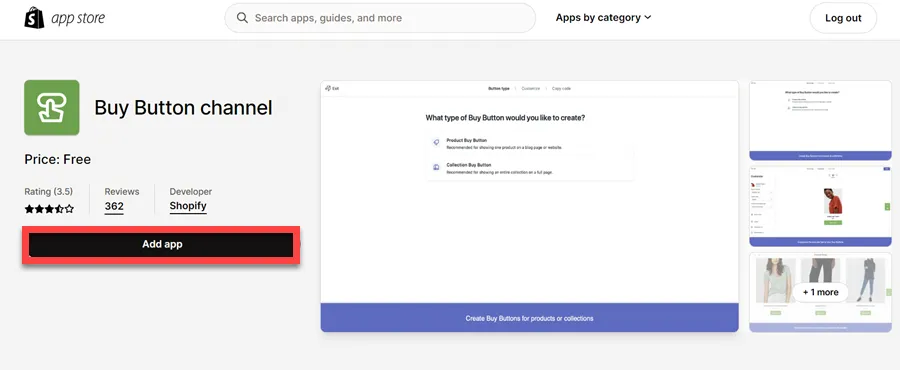Click the Rating (3.5) label
900x370 pixels.
48,192
